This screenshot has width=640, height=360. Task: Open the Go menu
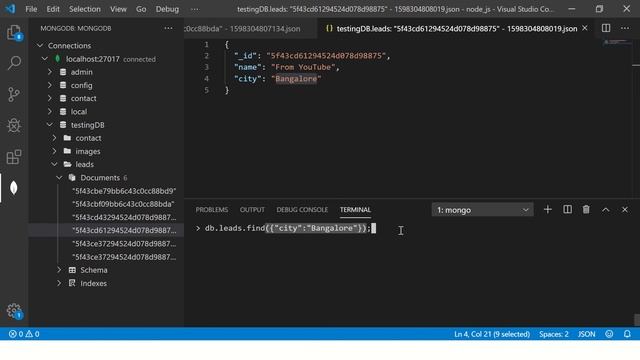tap(141, 9)
